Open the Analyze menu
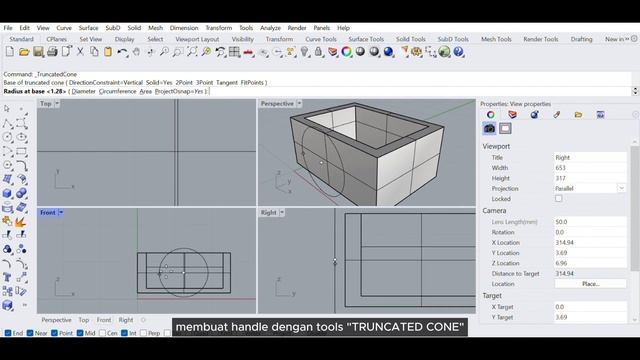640x360 pixels. (270, 28)
